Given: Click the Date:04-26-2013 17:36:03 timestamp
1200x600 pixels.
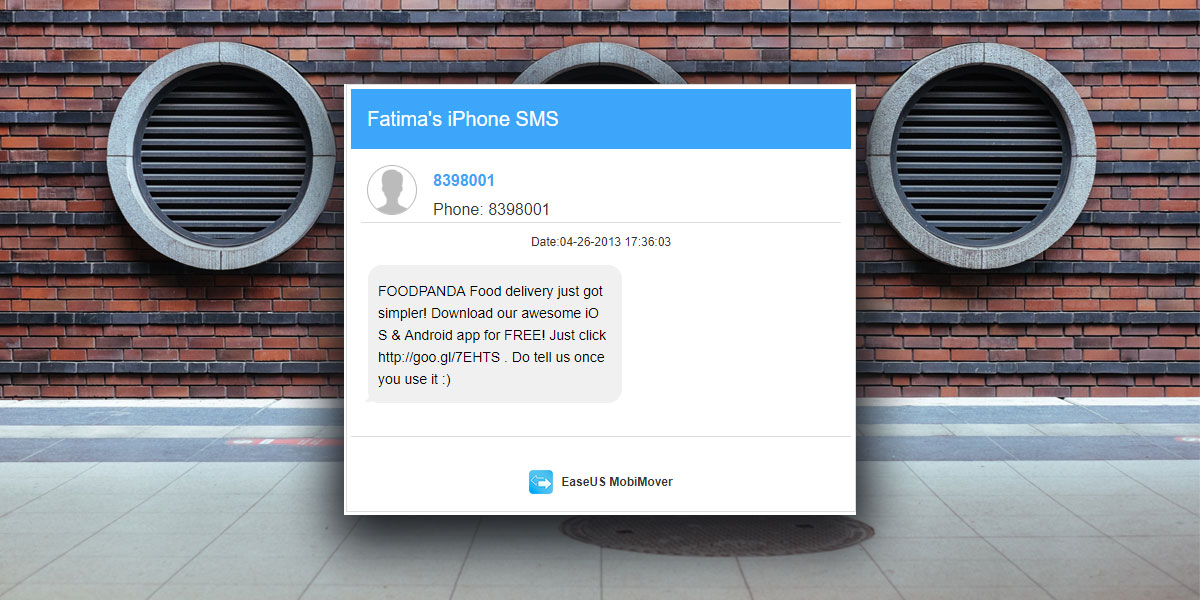Looking at the screenshot, I should coord(600,242).
